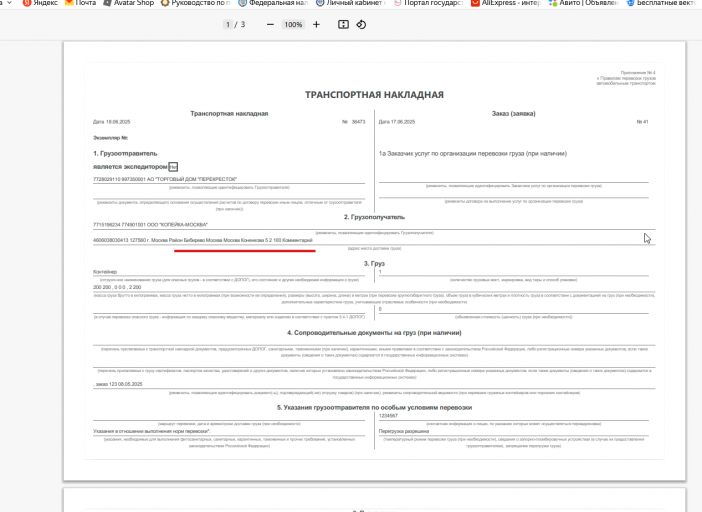This screenshot has height=512, width=702.
Task: Click '5. Указания грузоотправителя' heading
Action: pos(374,408)
